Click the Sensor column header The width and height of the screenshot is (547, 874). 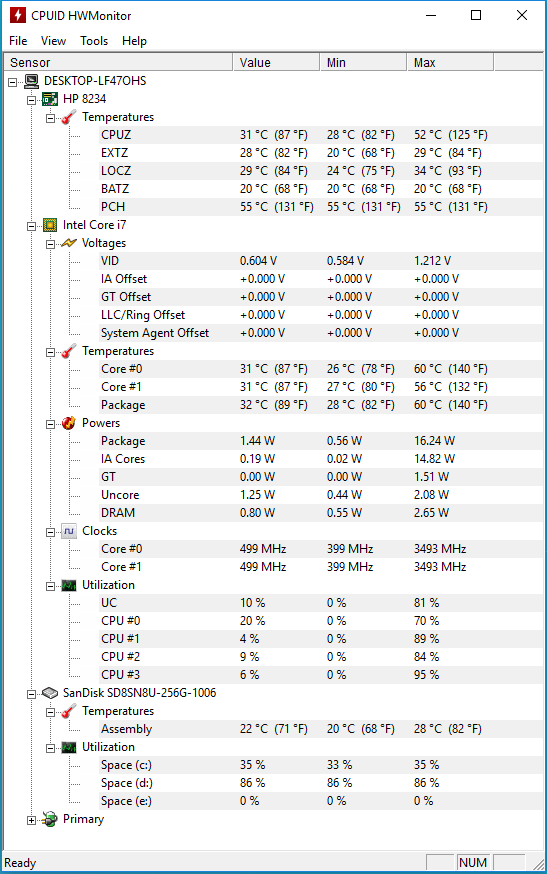point(118,62)
